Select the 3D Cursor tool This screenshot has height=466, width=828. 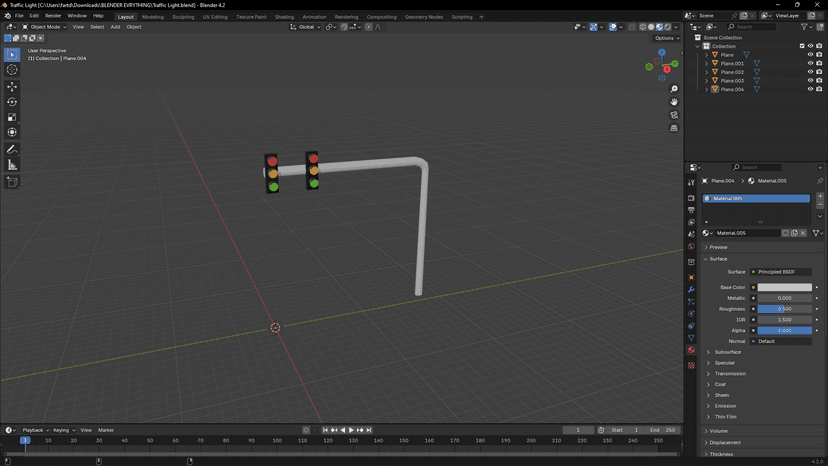click(x=12, y=70)
